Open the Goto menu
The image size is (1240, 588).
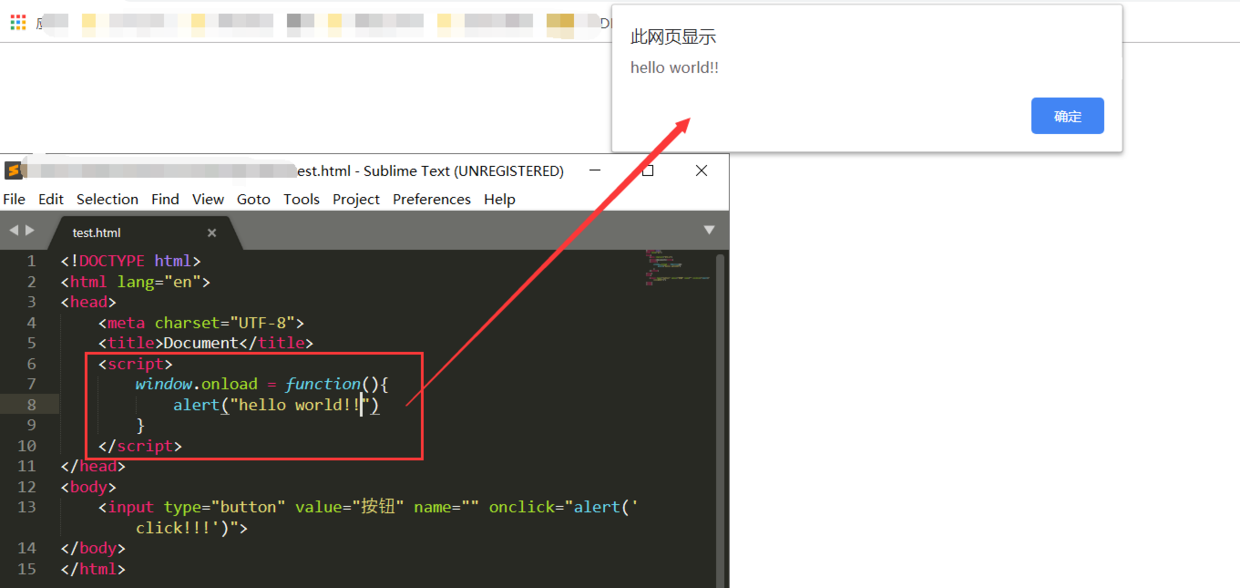coord(254,199)
